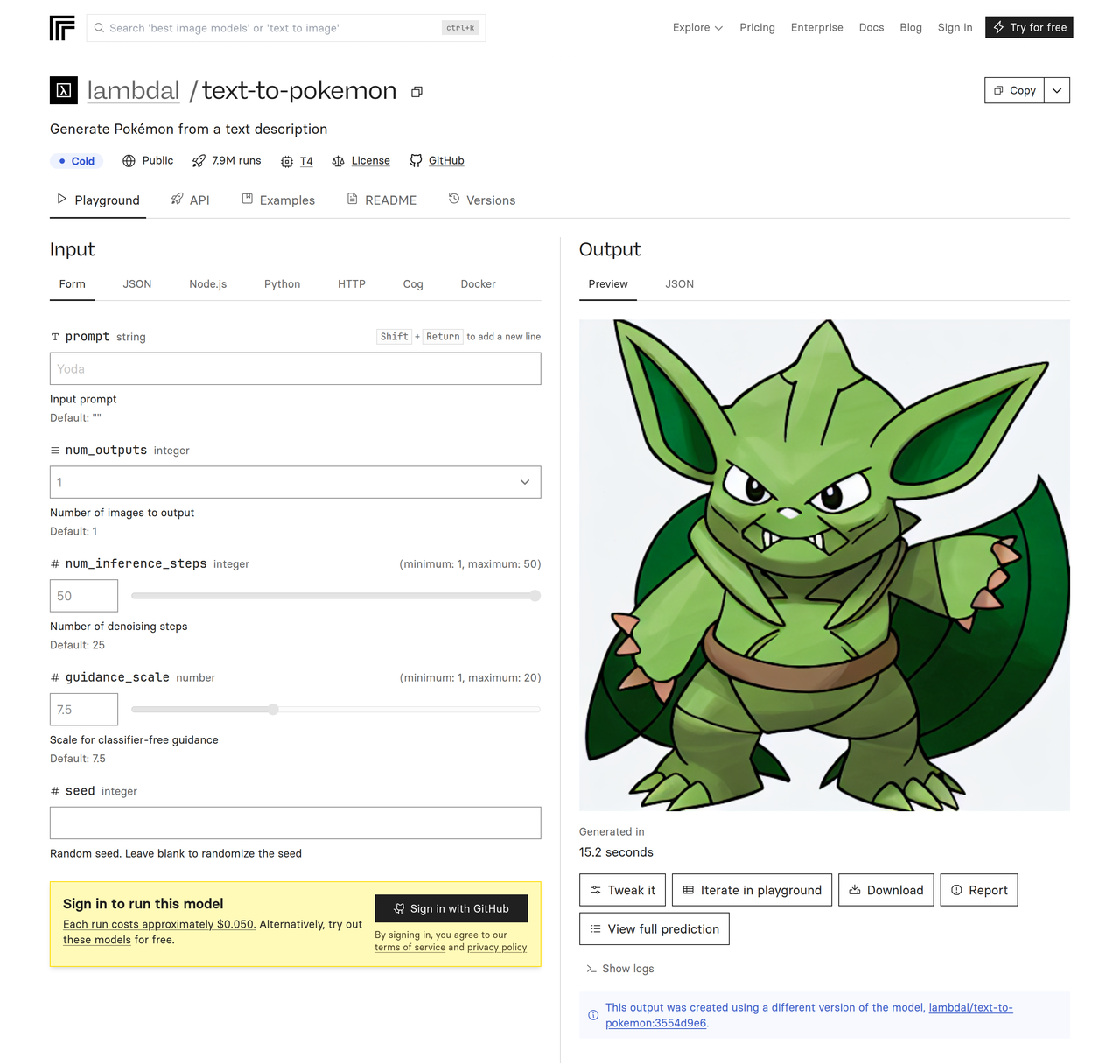1120x1064 pixels.
Task: Select the Node.js tab
Action: click(208, 284)
